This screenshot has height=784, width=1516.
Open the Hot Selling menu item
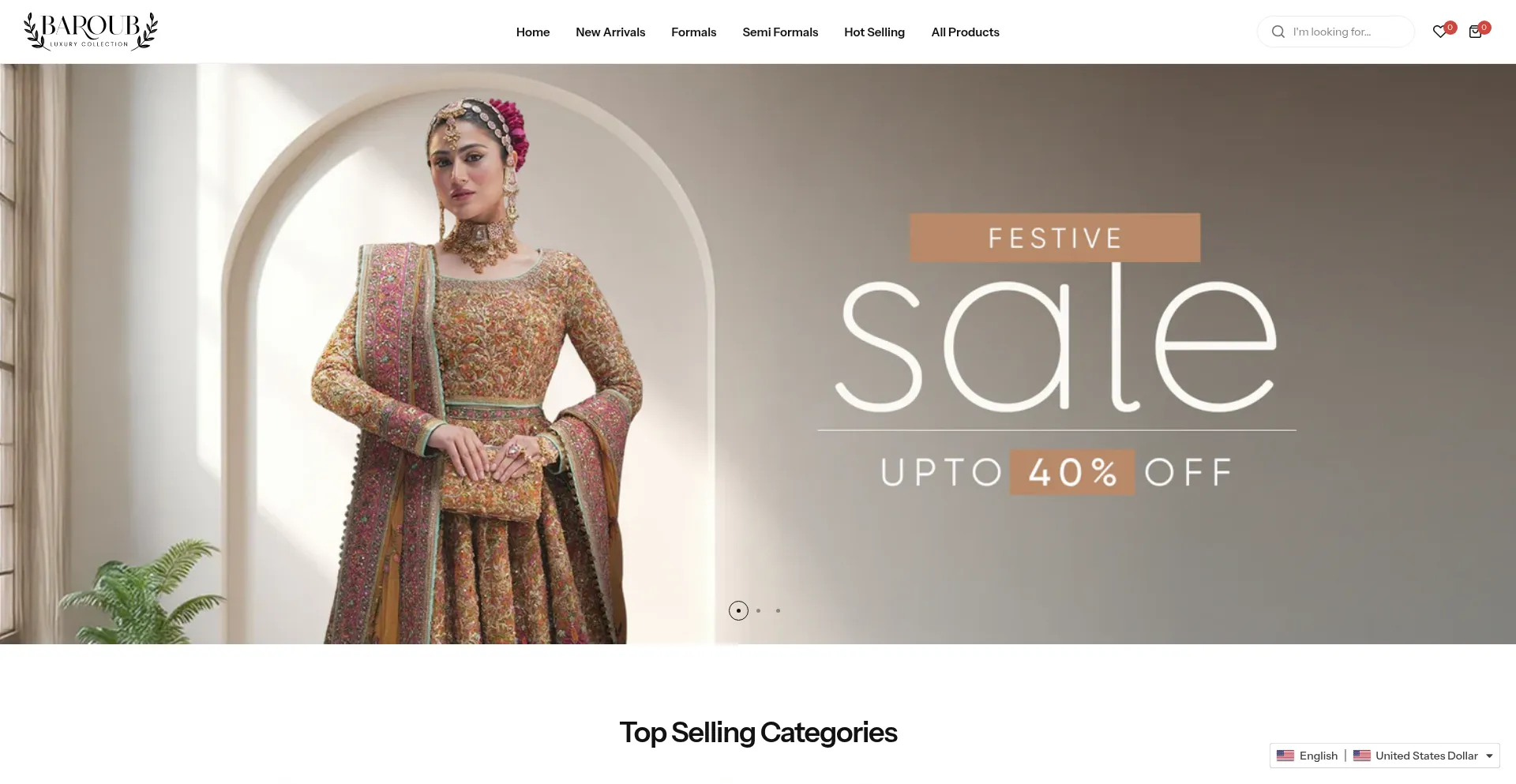click(874, 32)
